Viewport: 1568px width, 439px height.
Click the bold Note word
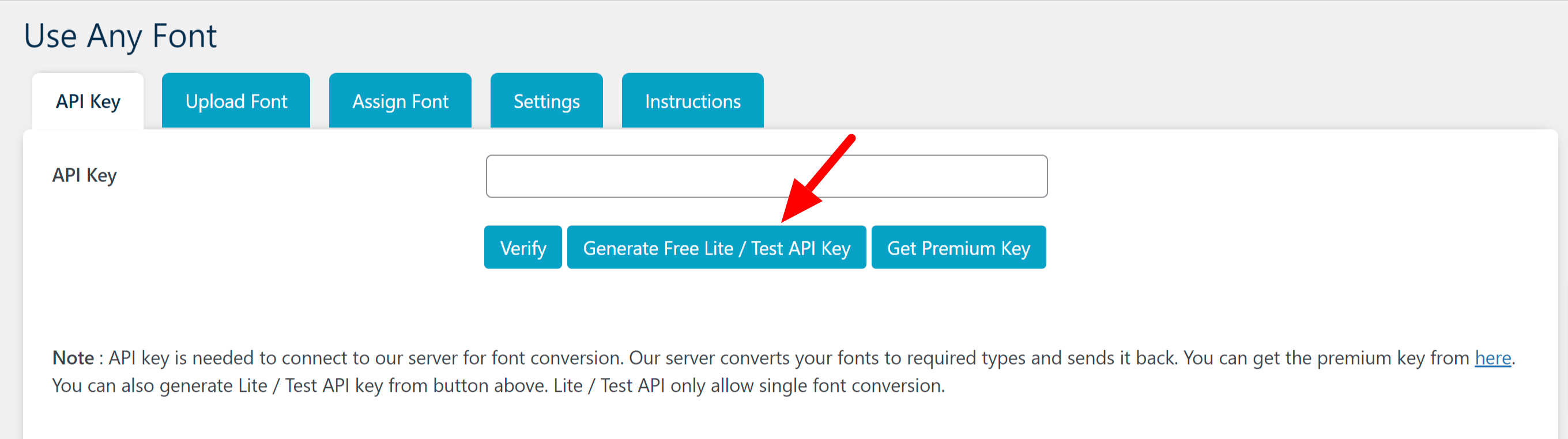[x=73, y=358]
